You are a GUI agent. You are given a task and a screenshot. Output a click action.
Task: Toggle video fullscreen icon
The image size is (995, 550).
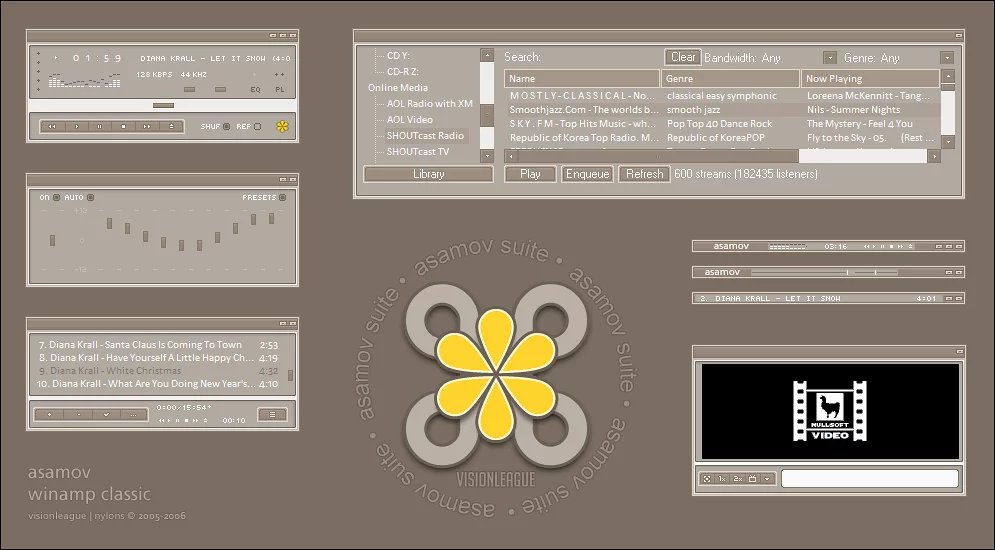(x=706, y=479)
